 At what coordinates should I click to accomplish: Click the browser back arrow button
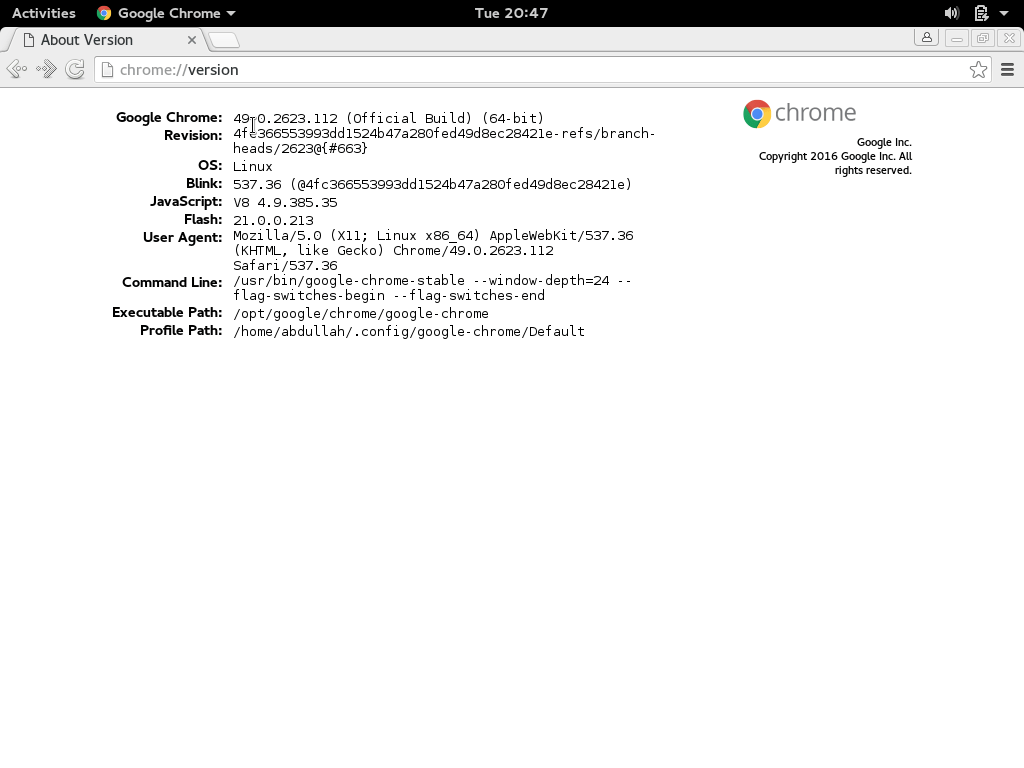(17, 69)
